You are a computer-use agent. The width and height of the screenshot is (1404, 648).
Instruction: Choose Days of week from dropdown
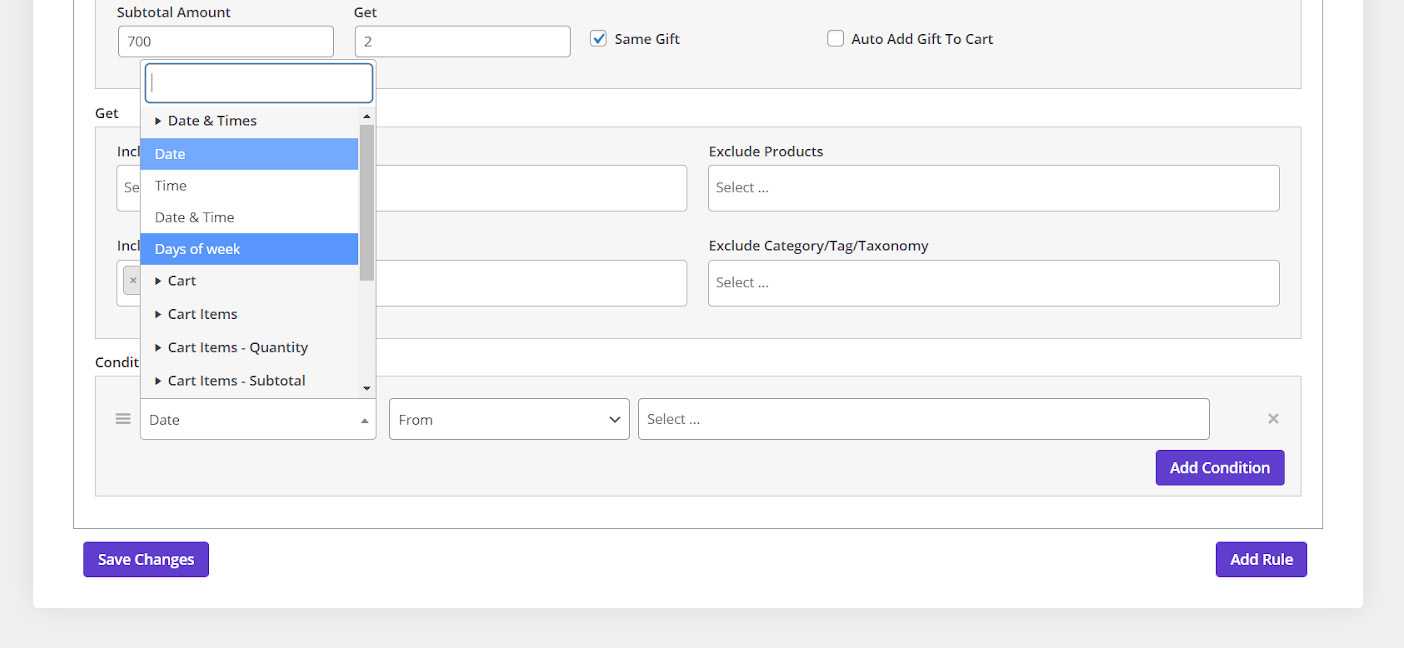coord(198,249)
